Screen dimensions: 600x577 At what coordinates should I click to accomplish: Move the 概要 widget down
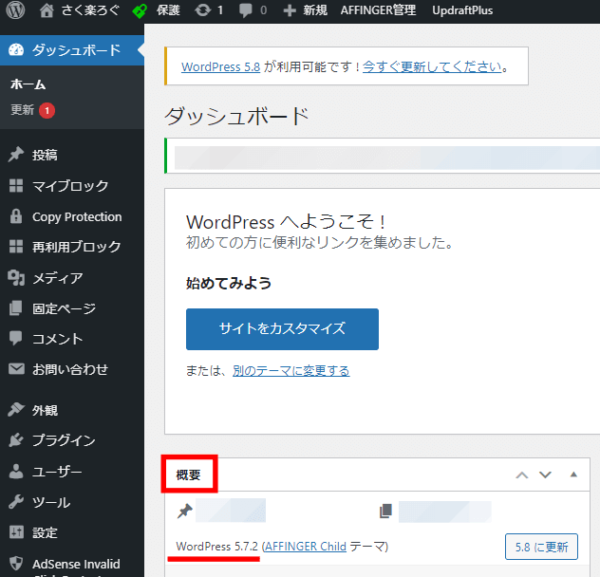point(545,475)
